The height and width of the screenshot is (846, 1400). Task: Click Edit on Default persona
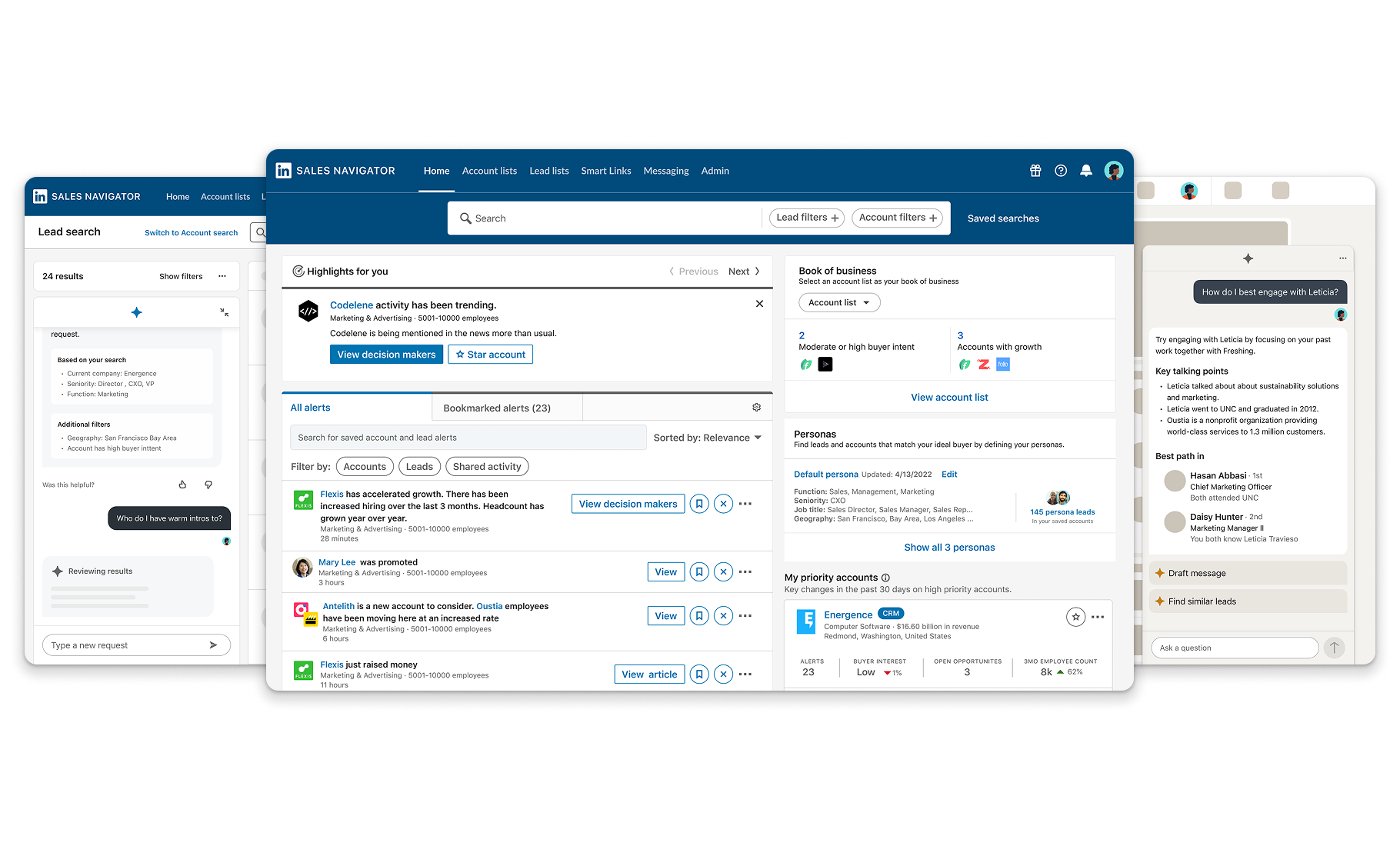(949, 475)
